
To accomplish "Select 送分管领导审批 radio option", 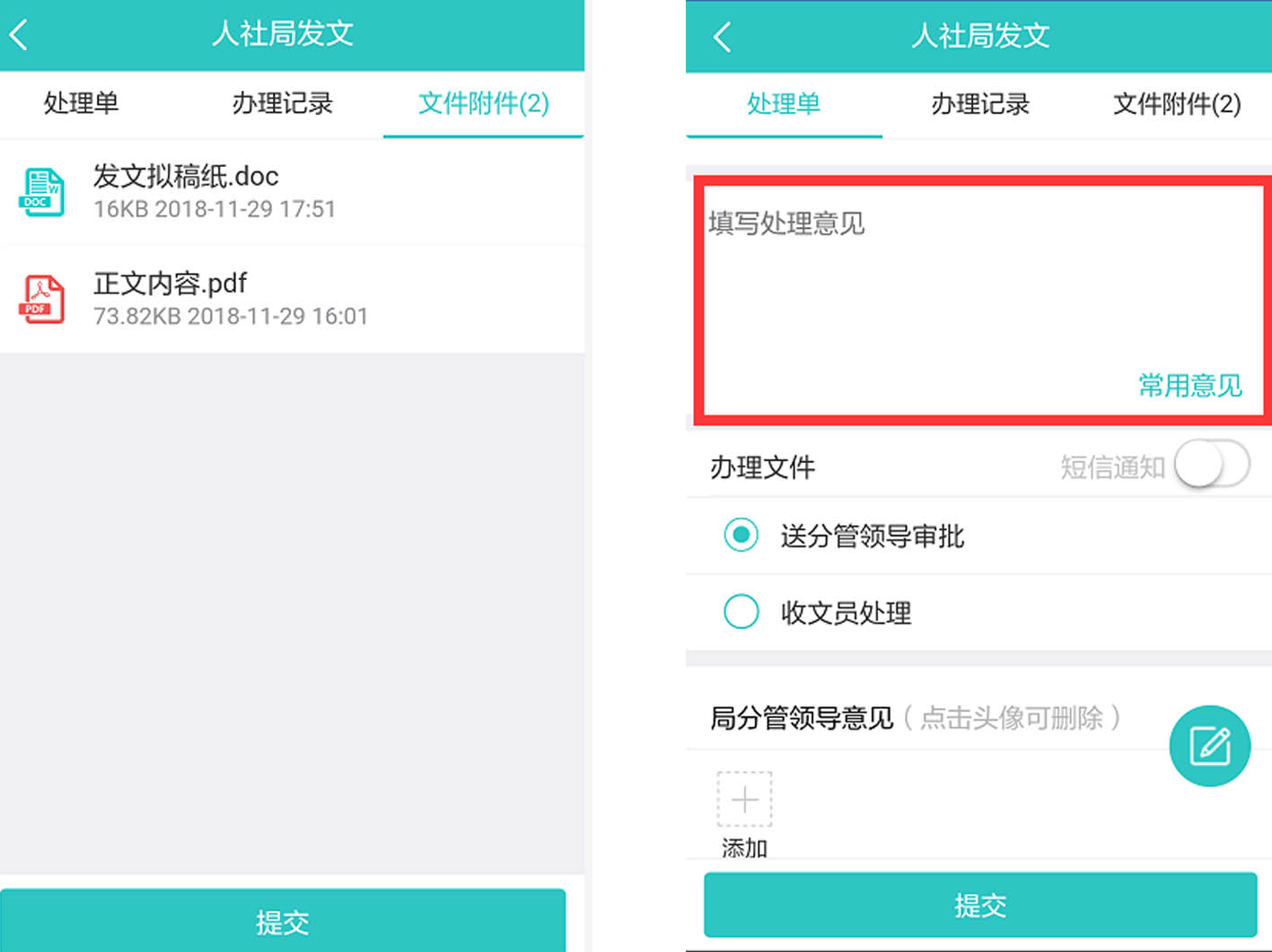I will [978, 536].
